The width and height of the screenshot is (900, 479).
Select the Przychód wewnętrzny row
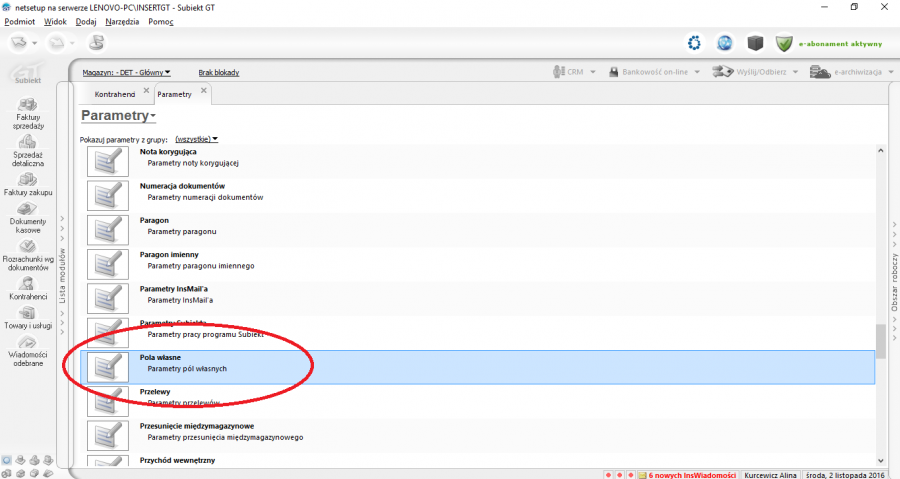(478, 461)
